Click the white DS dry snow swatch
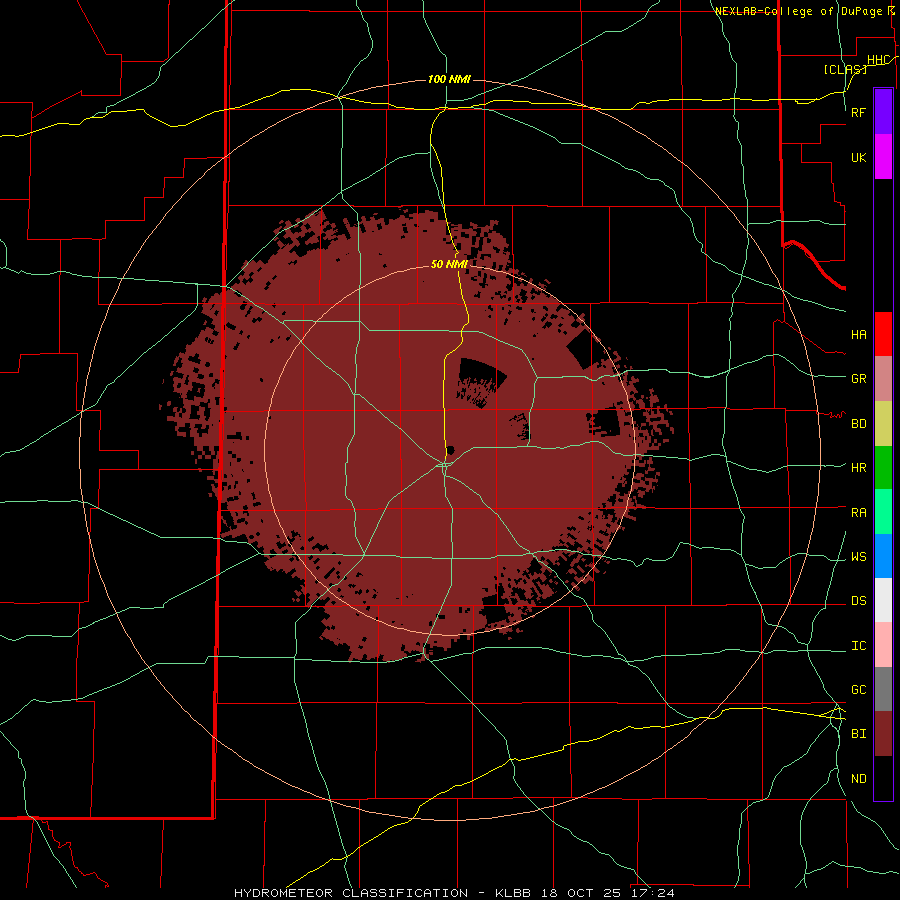 click(883, 600)
